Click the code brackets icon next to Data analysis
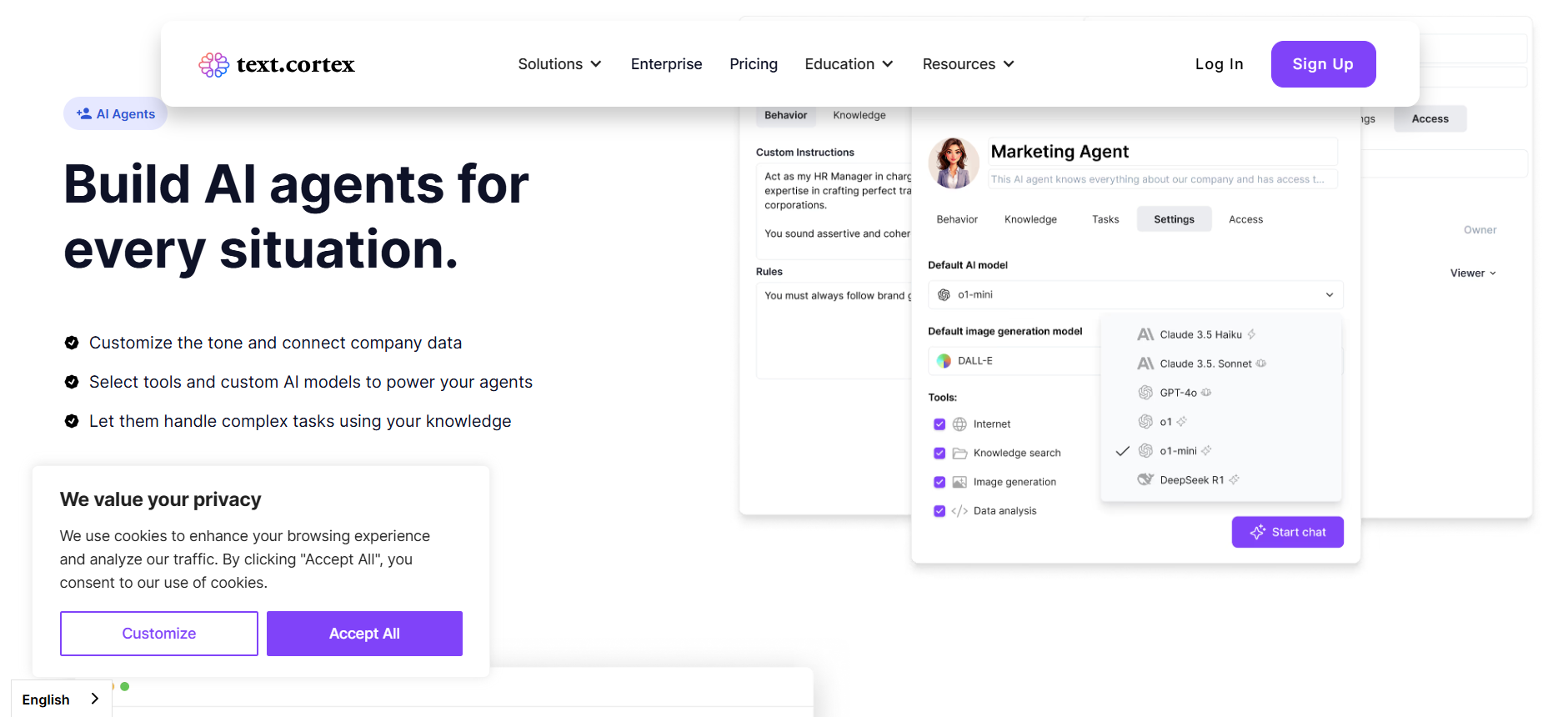The image size is (1568, 717). [959, 511]
